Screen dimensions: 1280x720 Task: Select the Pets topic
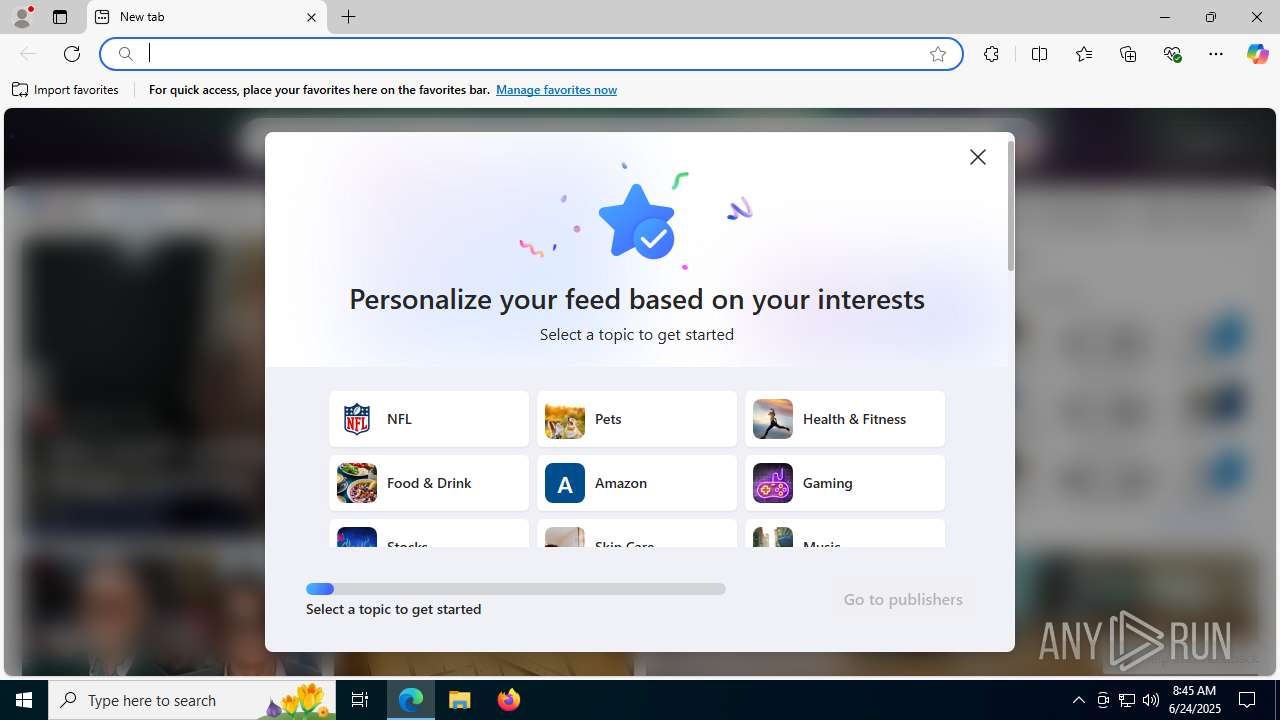pyautogui.click(x=637, y=419)
